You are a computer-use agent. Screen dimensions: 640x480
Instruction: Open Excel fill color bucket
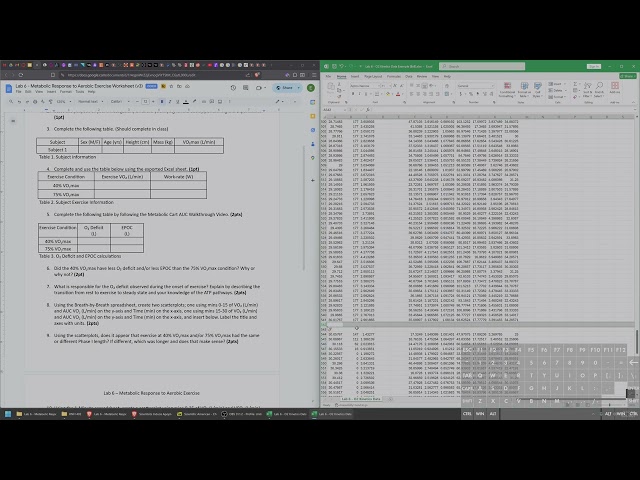pos(388,94)
